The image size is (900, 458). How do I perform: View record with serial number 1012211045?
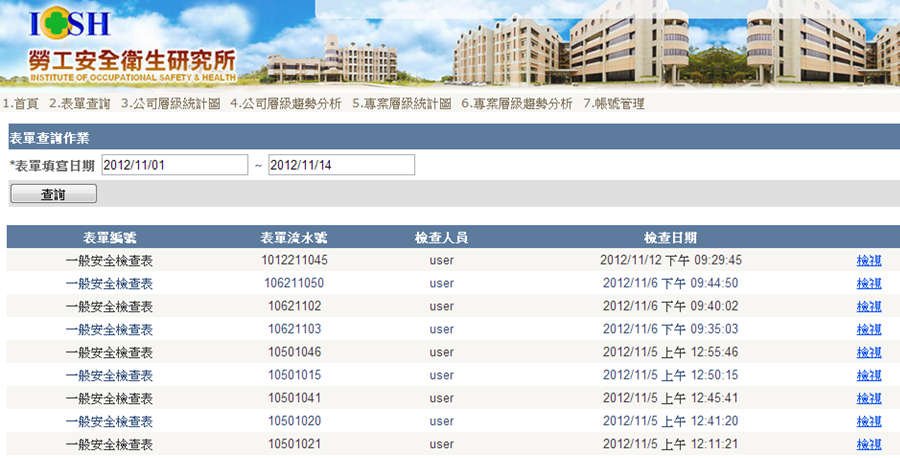[868, 260]
